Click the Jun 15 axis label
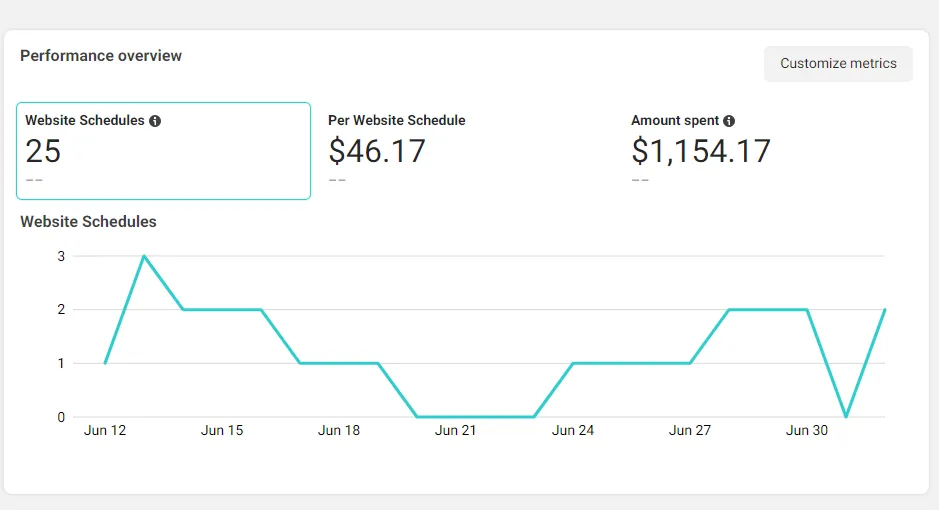 coord(222,431)
